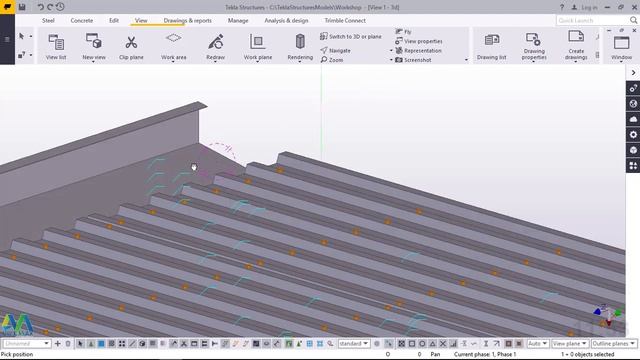The width and height of the screenshot is (640, 360).
Task: Click the Window icon in the ribbon
Action: point(621,42)
